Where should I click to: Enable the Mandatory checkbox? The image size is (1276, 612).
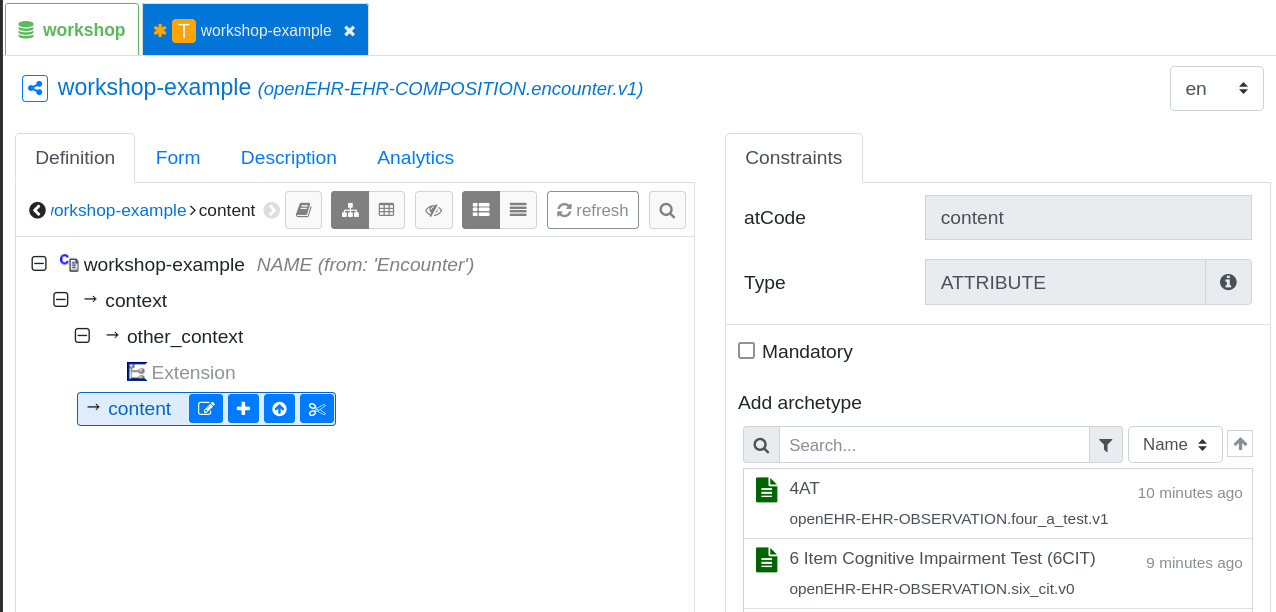(x=746, y=351)
